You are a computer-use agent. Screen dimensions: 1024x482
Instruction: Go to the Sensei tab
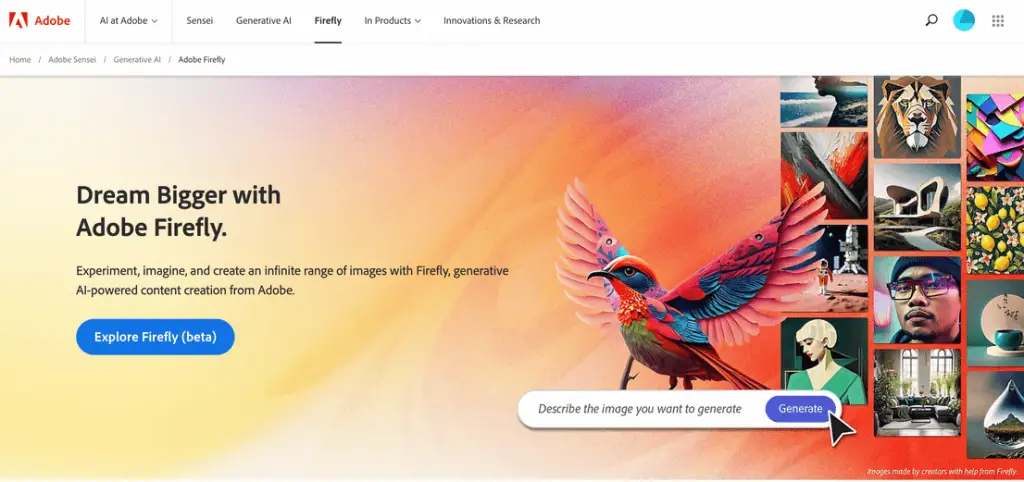[199, 21]
